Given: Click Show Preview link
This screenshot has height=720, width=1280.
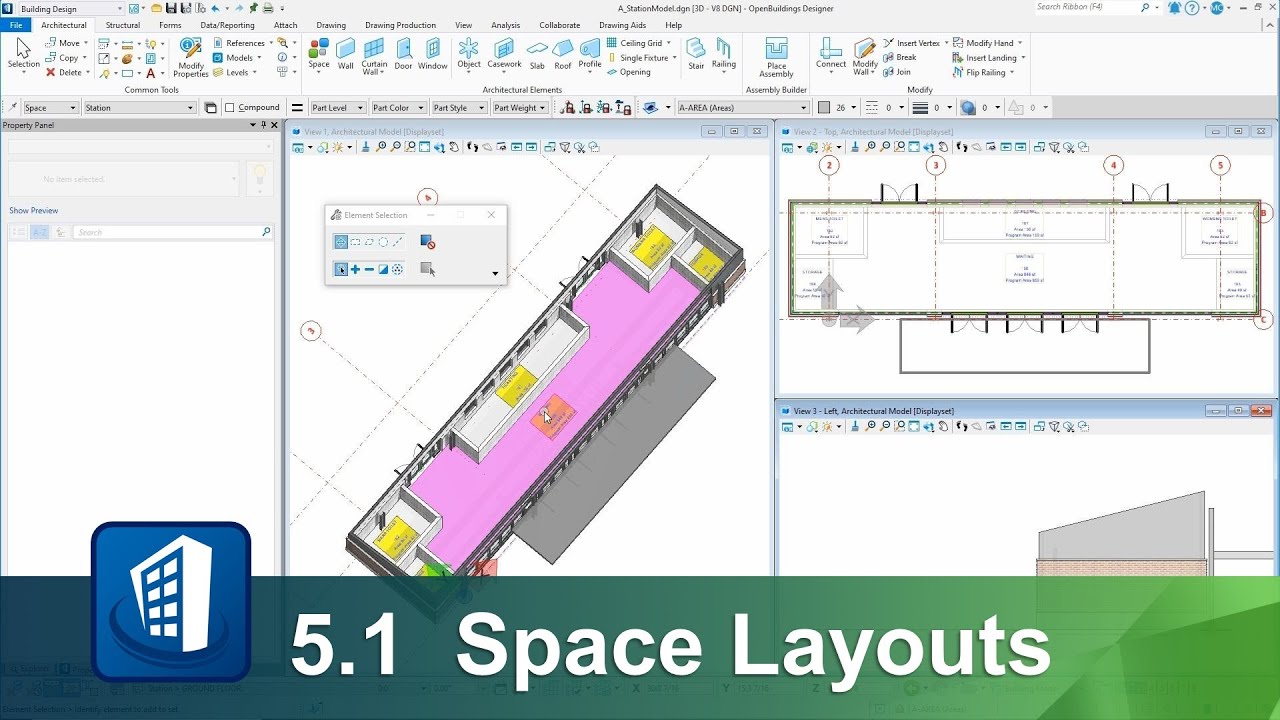Looking at the screenshot, I should tap(34, 211).
